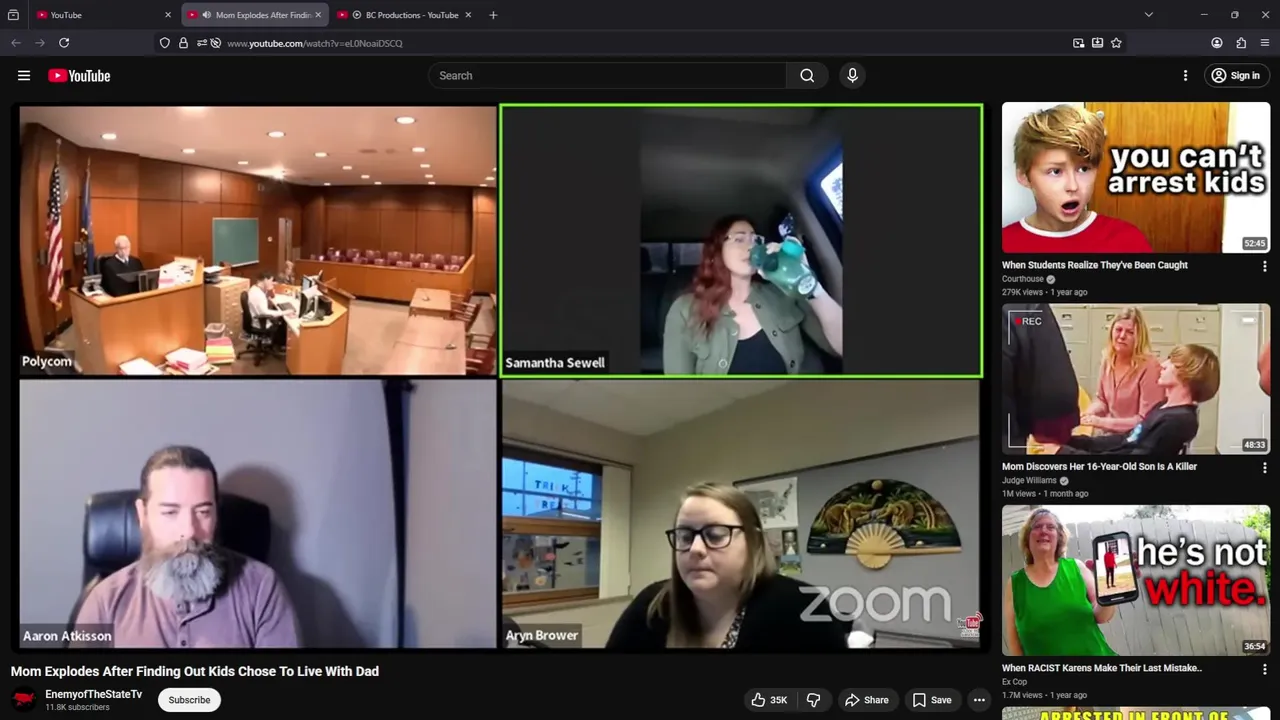The height and width of the screenshot is (720, 1280).
Task: Open a new browser tab
Action: point(493,15)
